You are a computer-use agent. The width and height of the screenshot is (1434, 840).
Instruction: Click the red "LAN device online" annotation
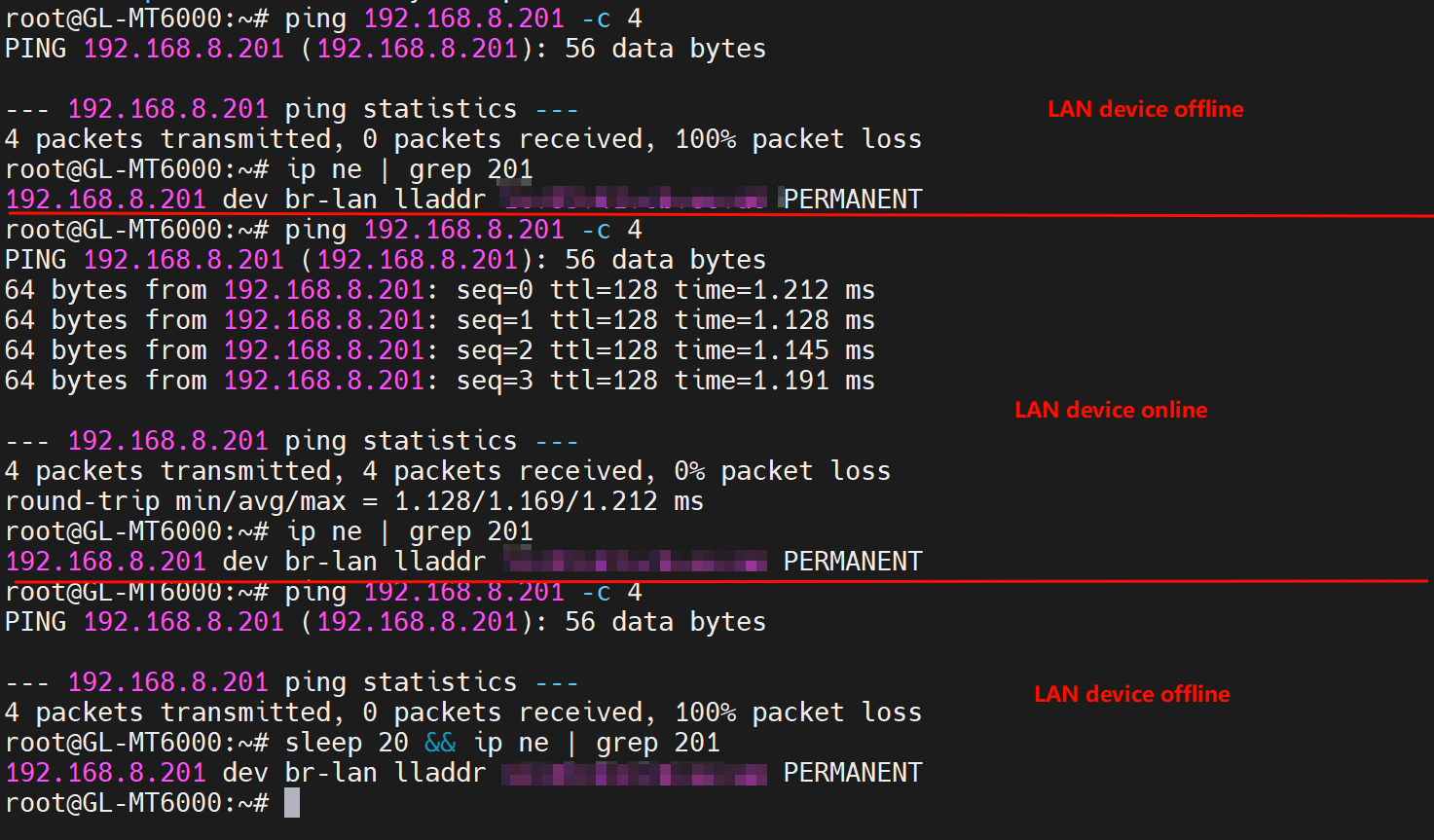tap(1111, 410)
